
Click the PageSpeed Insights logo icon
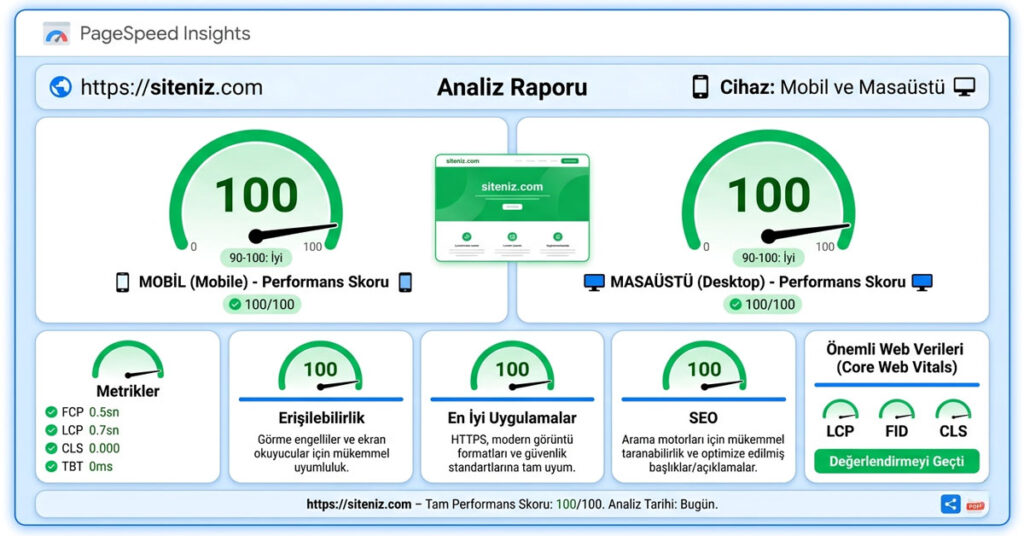click(x=56, y=33)
